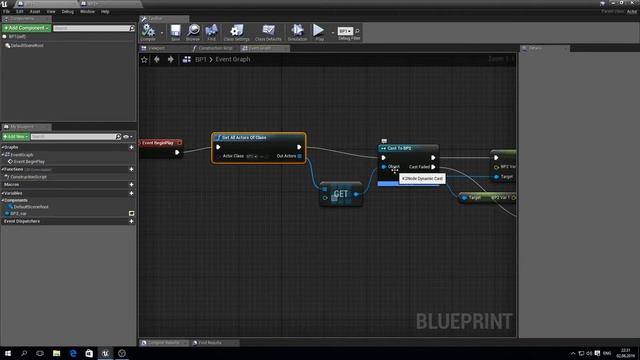Click the Cast To BP2 node title
Screen dimensions: 640x360
pyautogui.click(x=399, y=148)
